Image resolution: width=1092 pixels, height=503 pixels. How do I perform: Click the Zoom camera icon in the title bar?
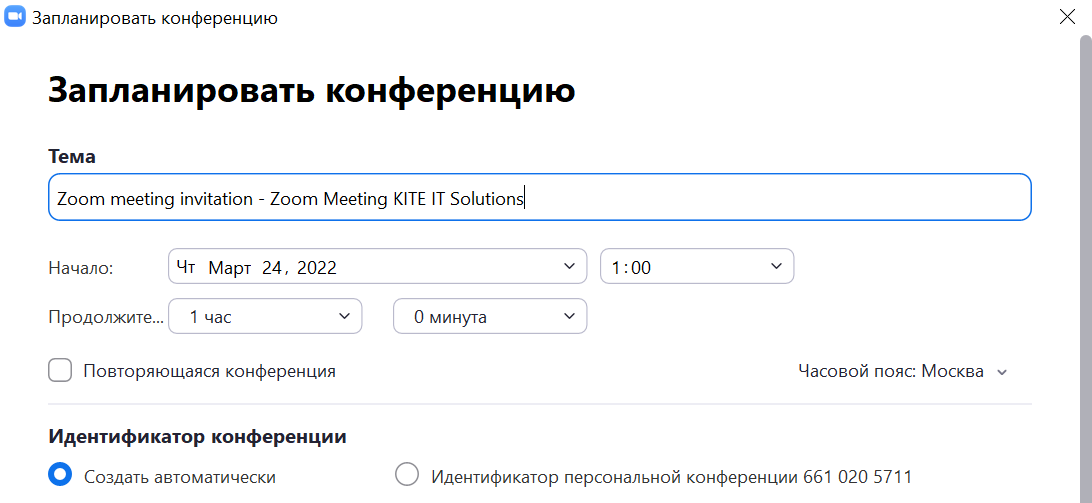click(15, 17)
